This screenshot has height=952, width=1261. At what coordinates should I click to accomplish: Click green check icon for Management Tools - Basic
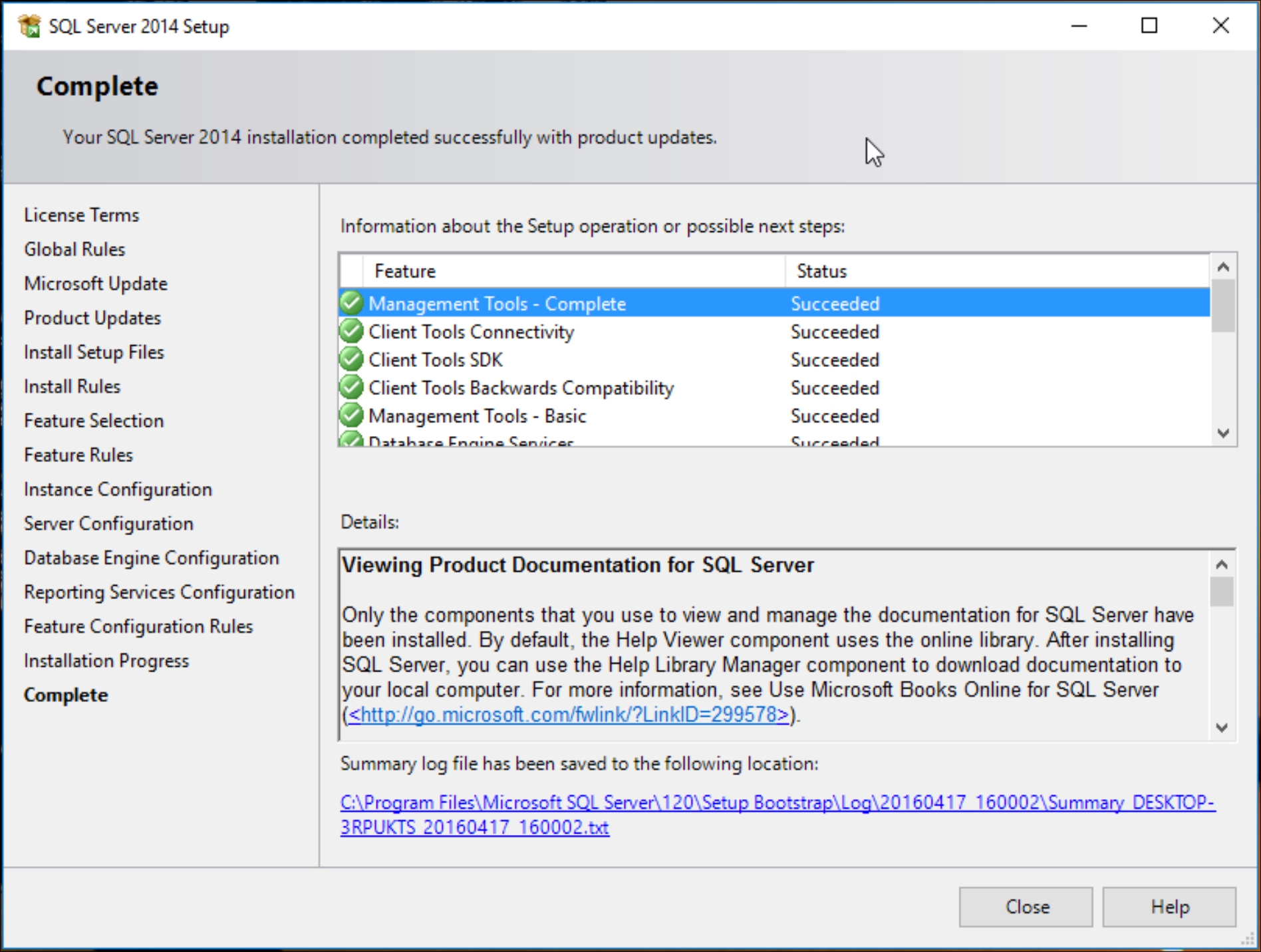(351, 416)
